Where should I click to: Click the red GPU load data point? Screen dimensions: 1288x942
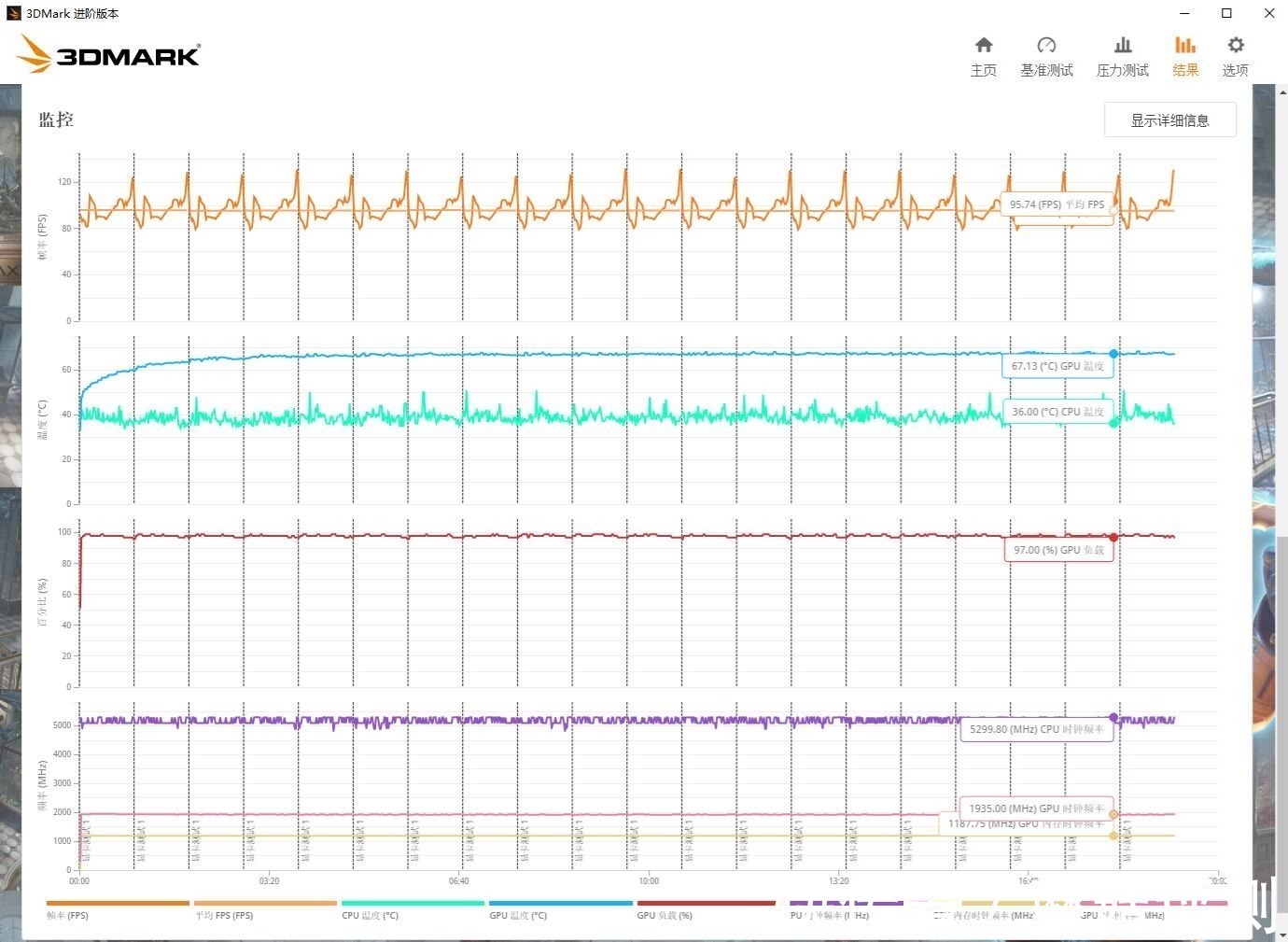[x=1113, y=538]
